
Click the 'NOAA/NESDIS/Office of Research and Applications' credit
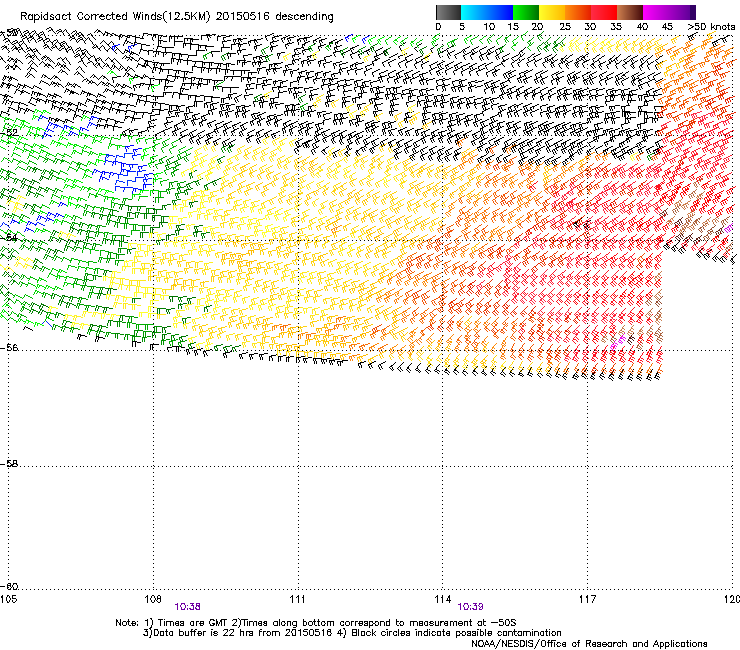pos(589,643)
